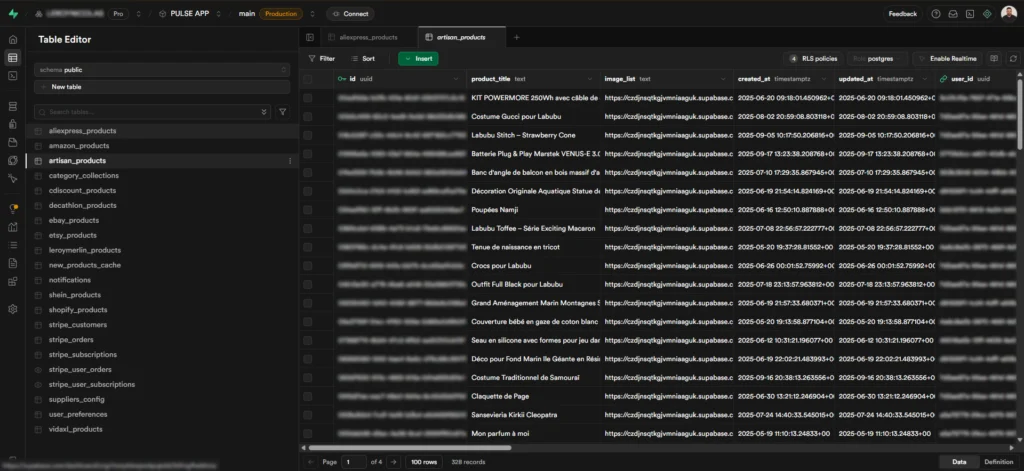Open the Advisors lightbulb sidebar icon
This screenshot has width=1024, height=471.
pos(12,209)
